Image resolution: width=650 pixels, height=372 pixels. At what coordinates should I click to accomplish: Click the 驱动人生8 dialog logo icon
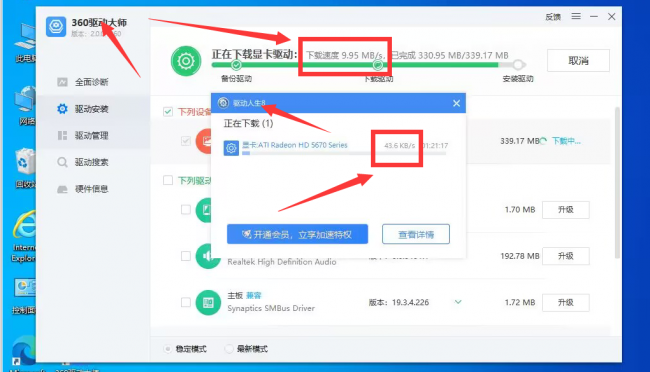pyautogui.click(x=223, y=102)
